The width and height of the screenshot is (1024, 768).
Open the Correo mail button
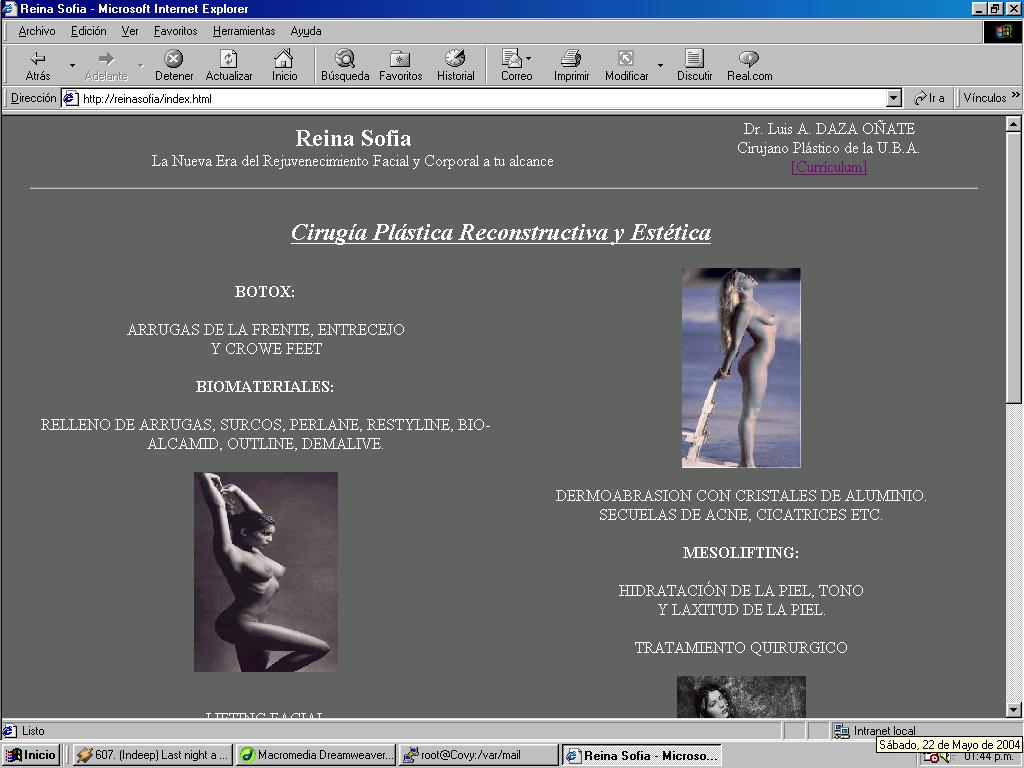click(x=514, y=66)
